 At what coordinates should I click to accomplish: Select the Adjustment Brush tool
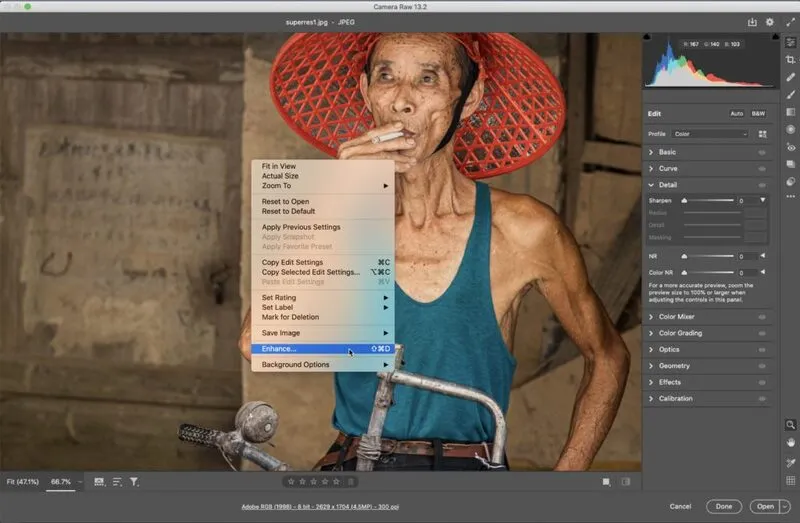point(790,94)
